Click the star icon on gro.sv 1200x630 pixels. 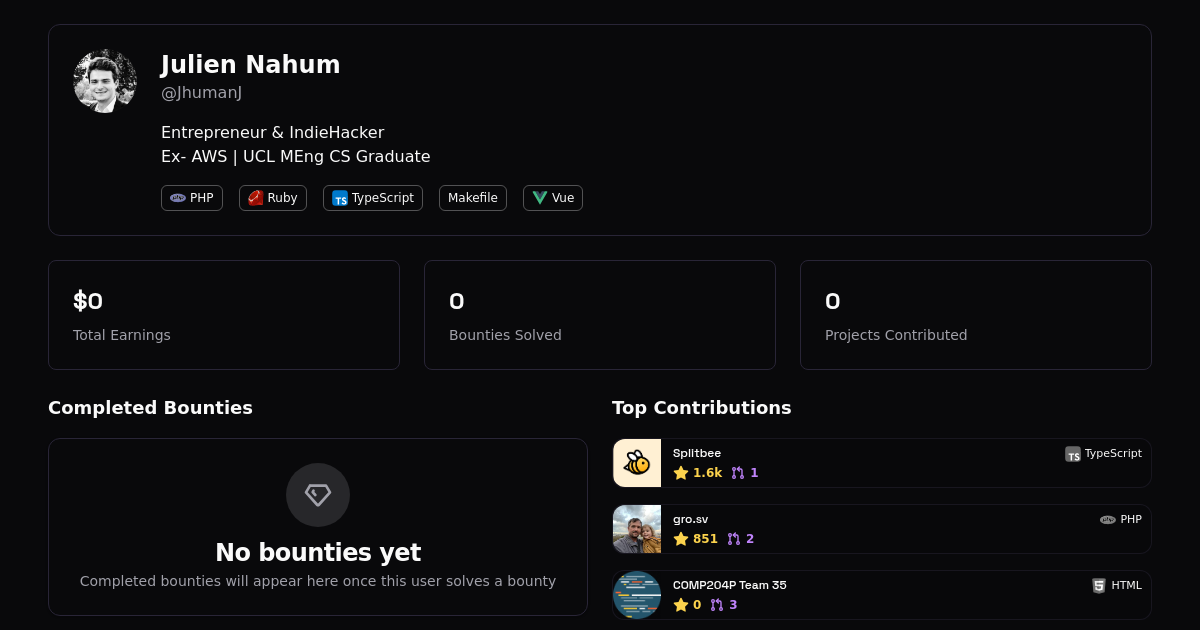tap(681, 539)
